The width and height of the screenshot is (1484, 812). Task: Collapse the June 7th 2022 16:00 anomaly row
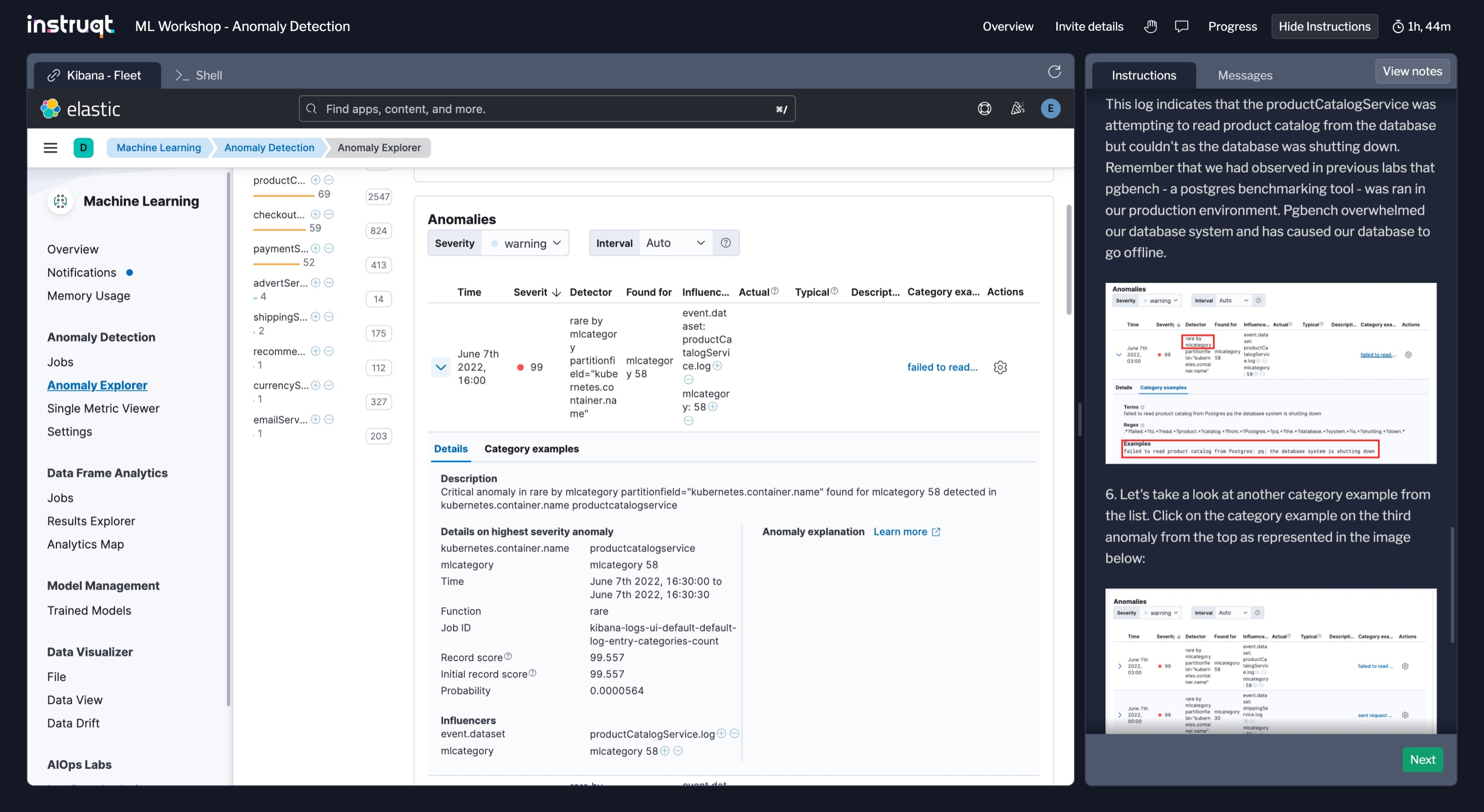point(441,367)
